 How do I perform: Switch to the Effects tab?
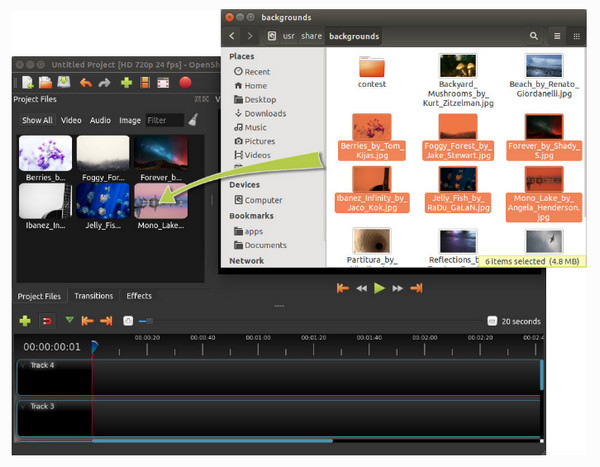[x=139, y=296]
